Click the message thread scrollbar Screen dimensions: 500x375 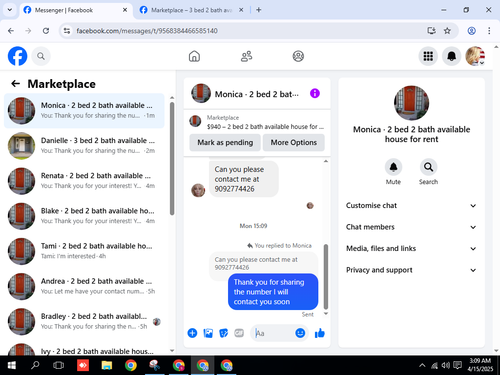pos(326,277)
